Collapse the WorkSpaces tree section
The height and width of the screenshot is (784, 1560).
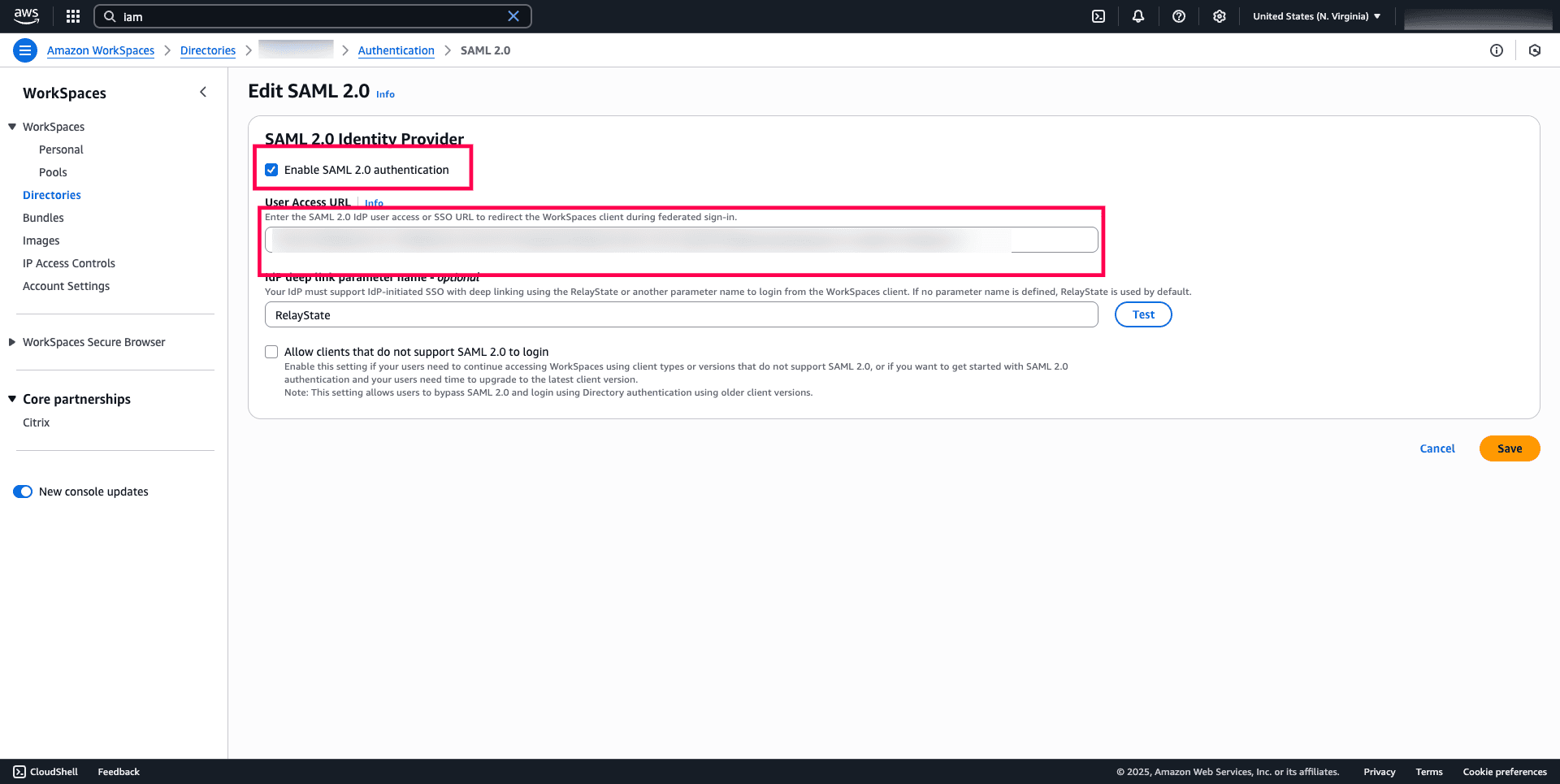tap(12, 127)
